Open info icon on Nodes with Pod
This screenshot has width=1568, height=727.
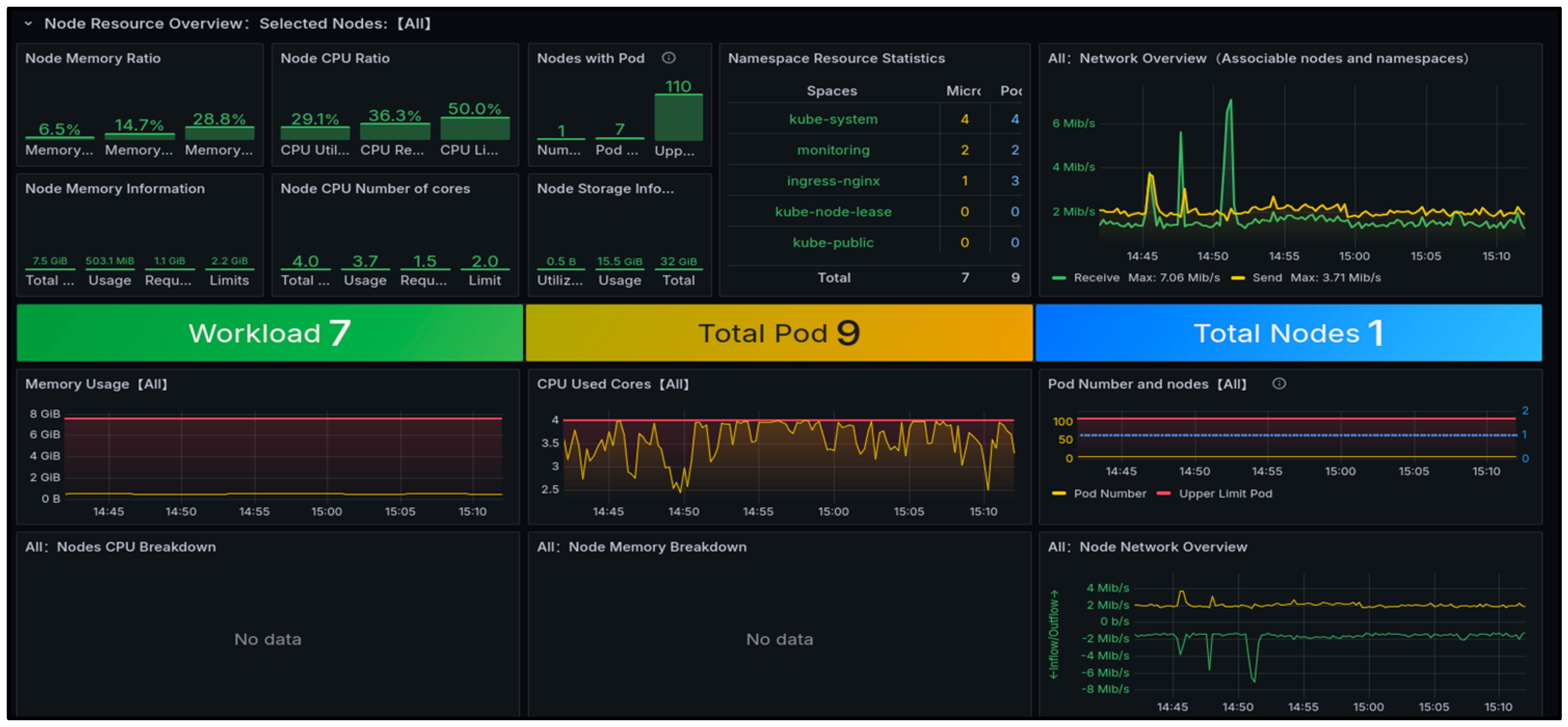click(668, 58)
